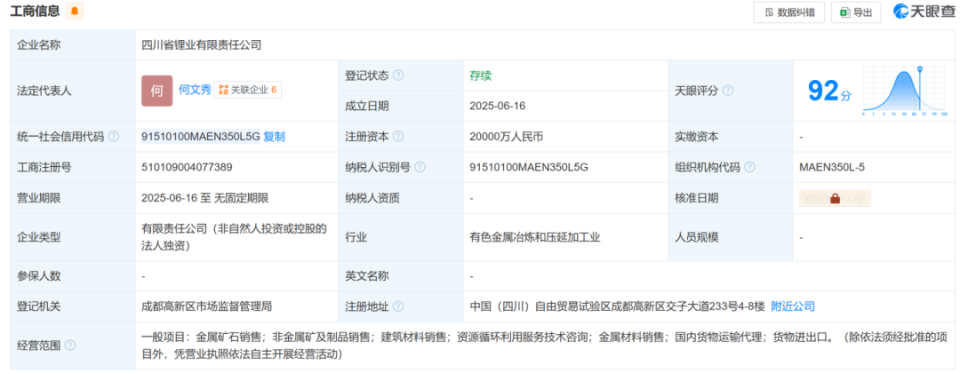The width and height of the screenshot is (960, 374).
Task: Click help icon beside 组织机构代码
Action: tap(749, 167)
